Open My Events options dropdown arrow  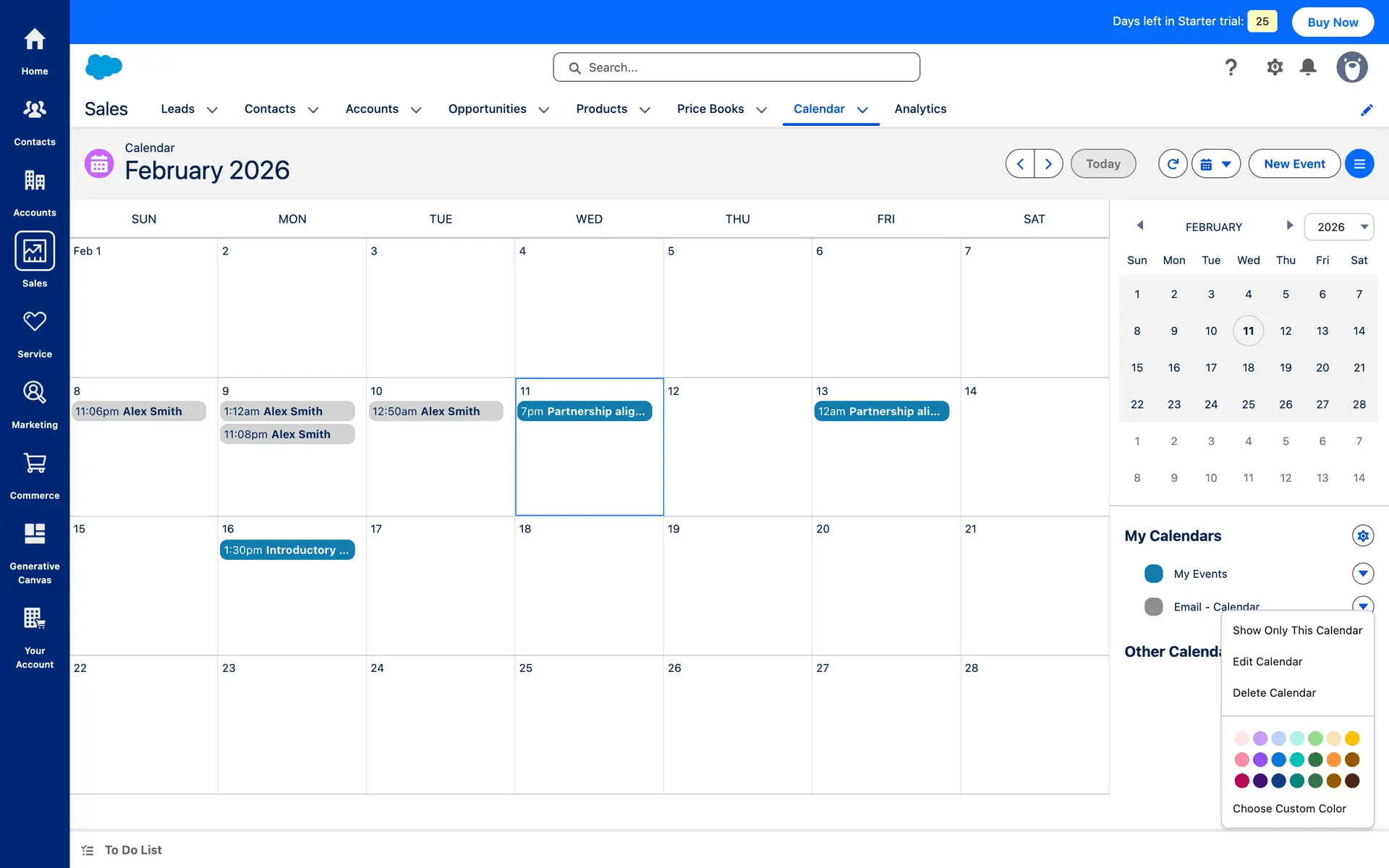coord(1362,574)
